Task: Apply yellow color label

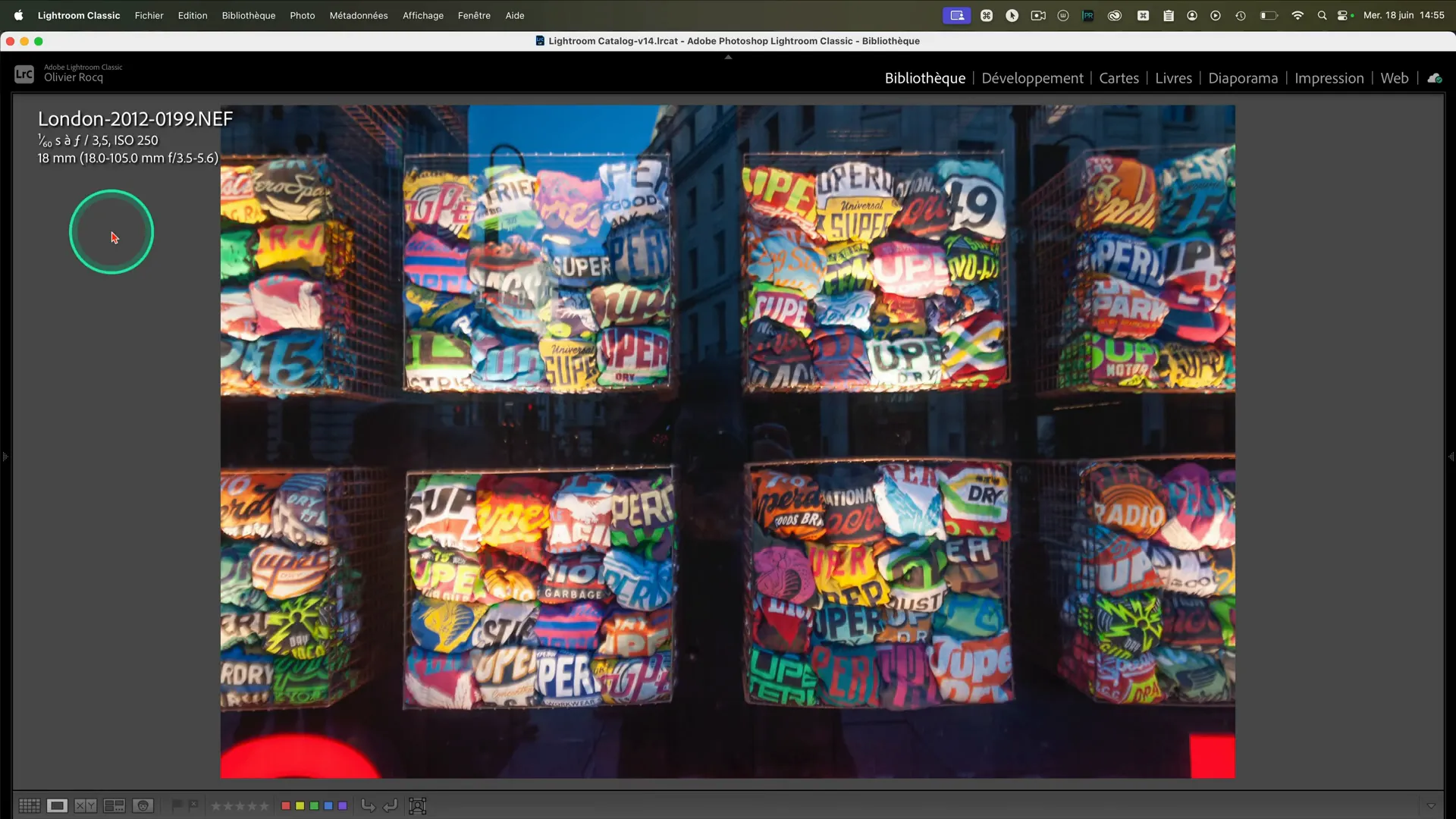Action: point(300,805)
